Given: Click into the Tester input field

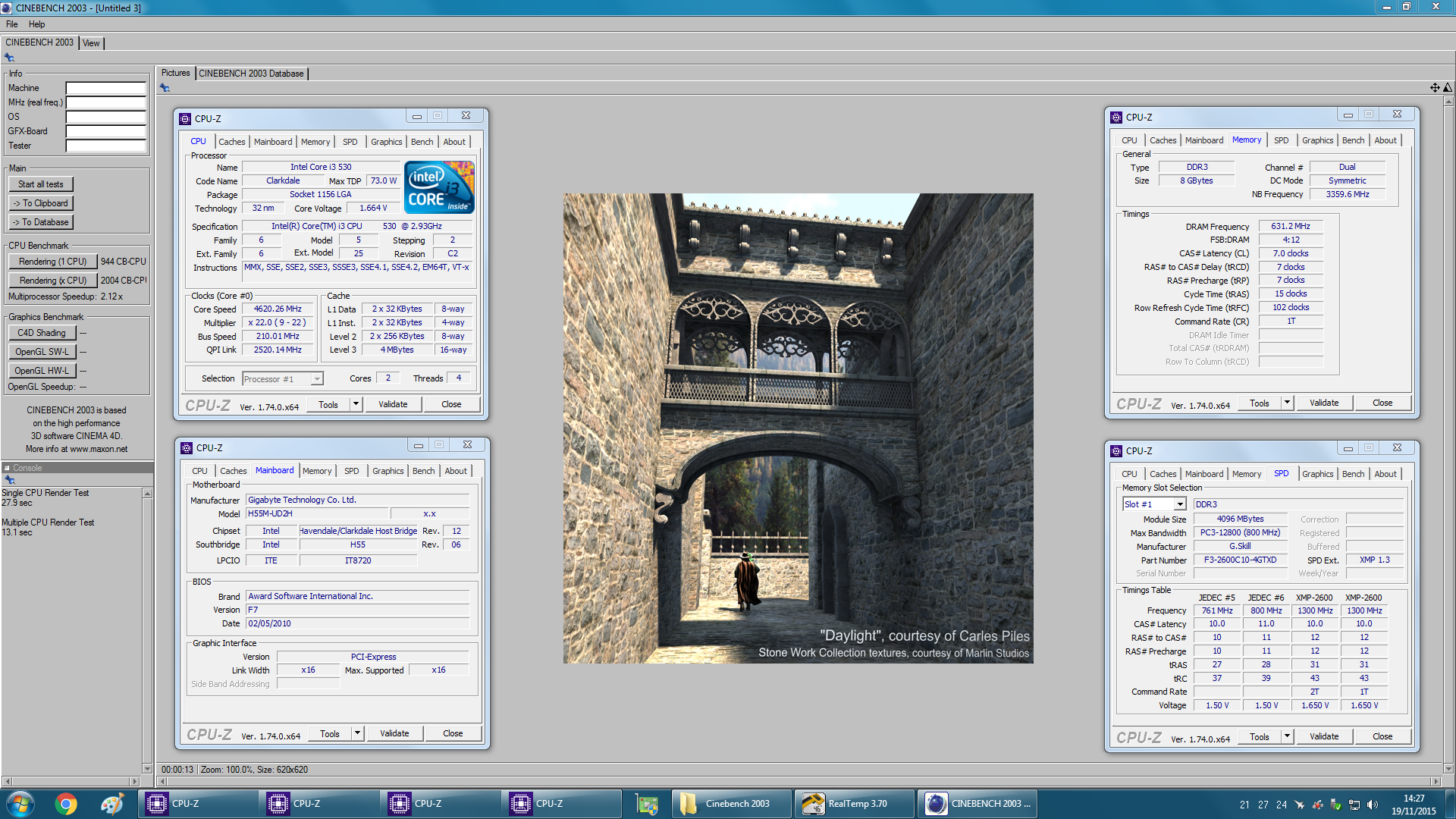Looking at the screenshot, I should pyautogui.click(x=106, y=146).
